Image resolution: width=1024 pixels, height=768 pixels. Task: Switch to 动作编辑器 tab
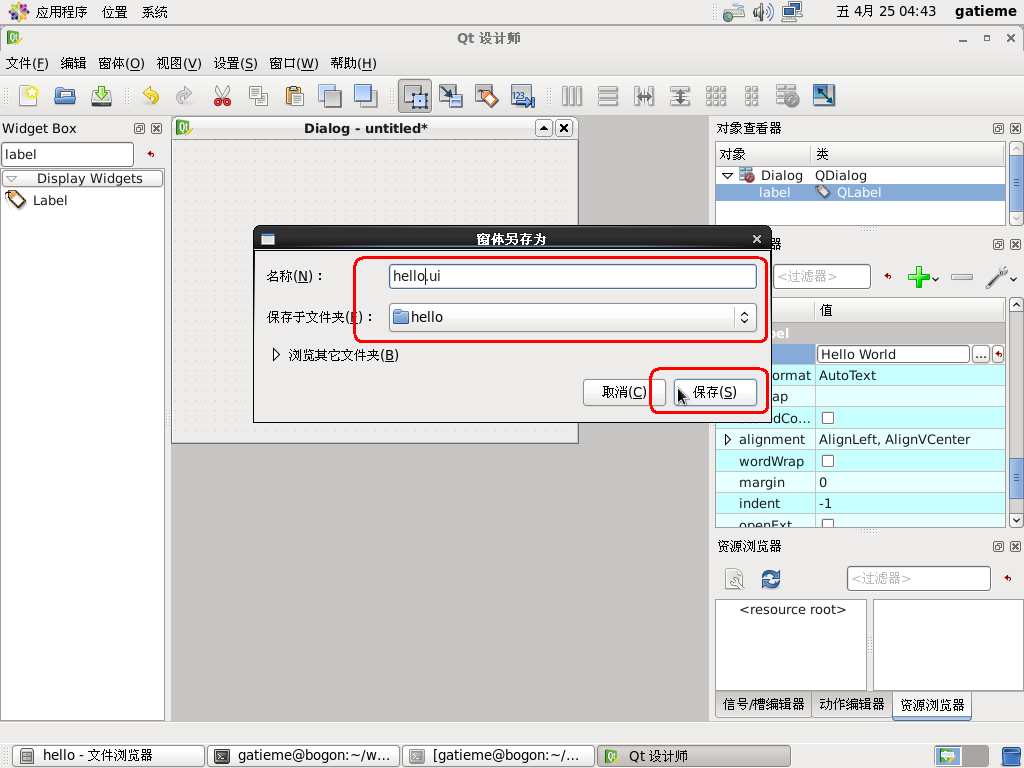coord(852,704)
